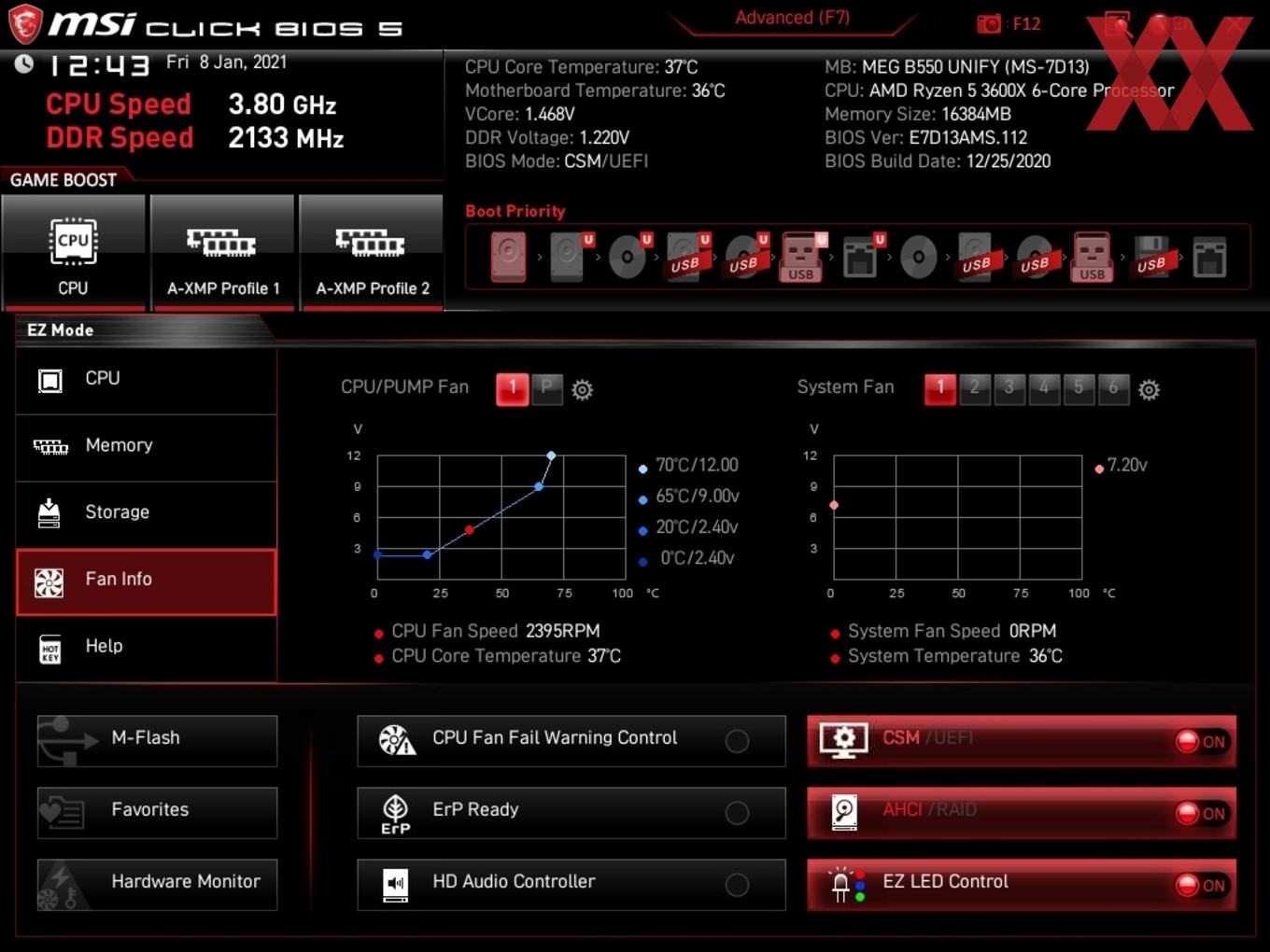Click the Fan Info fan icon
Image resolution: width=1270 pixels, height=952 pixels.
tap(49, 582)
